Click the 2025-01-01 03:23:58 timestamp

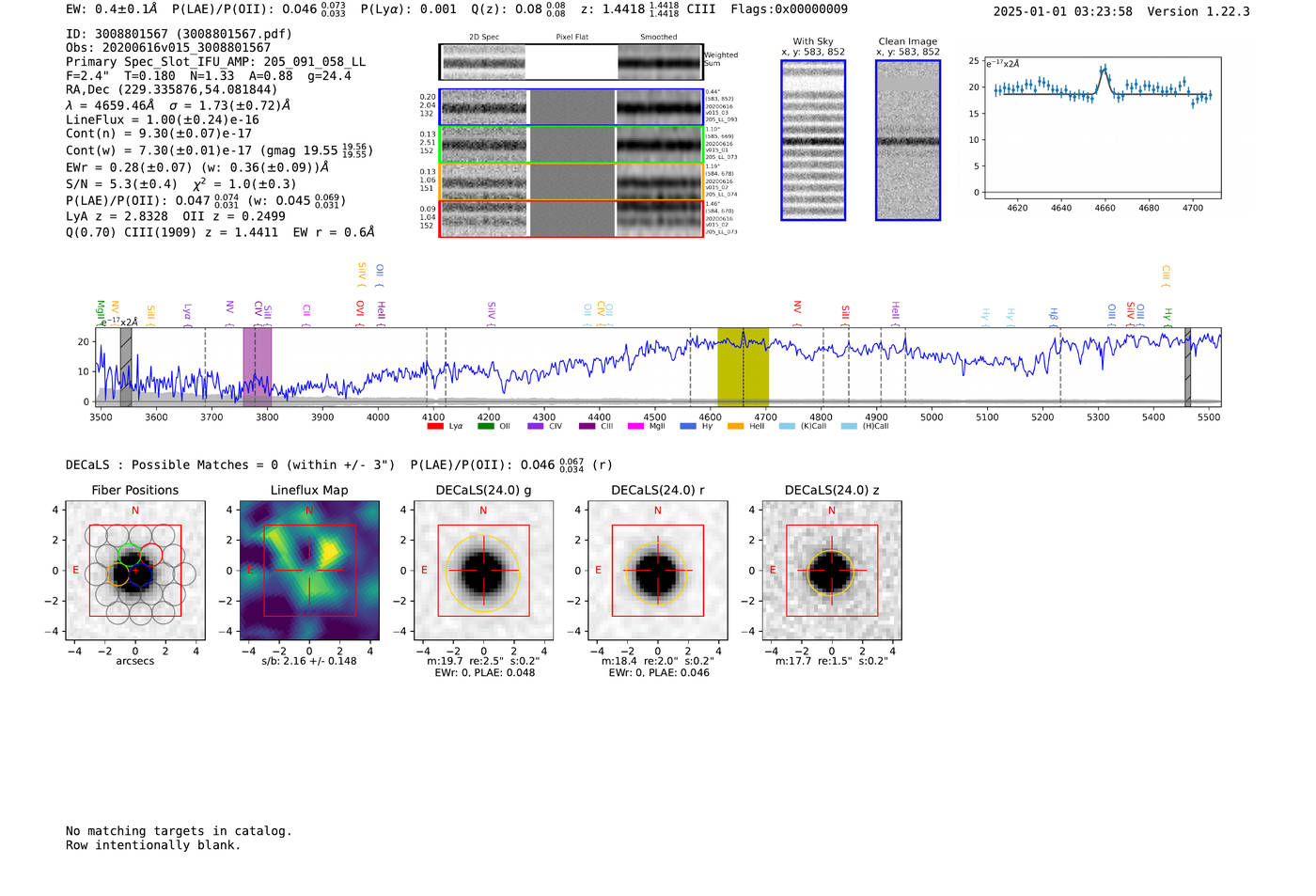1062,11
